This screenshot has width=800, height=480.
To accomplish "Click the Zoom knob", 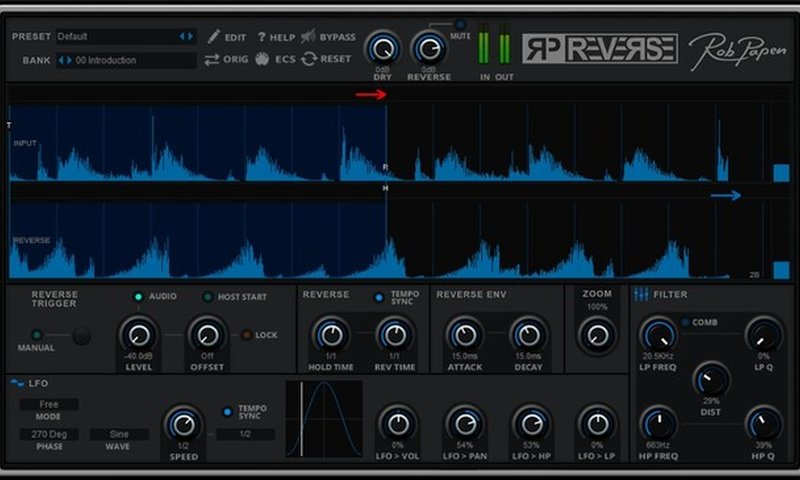I will [597, 335].
